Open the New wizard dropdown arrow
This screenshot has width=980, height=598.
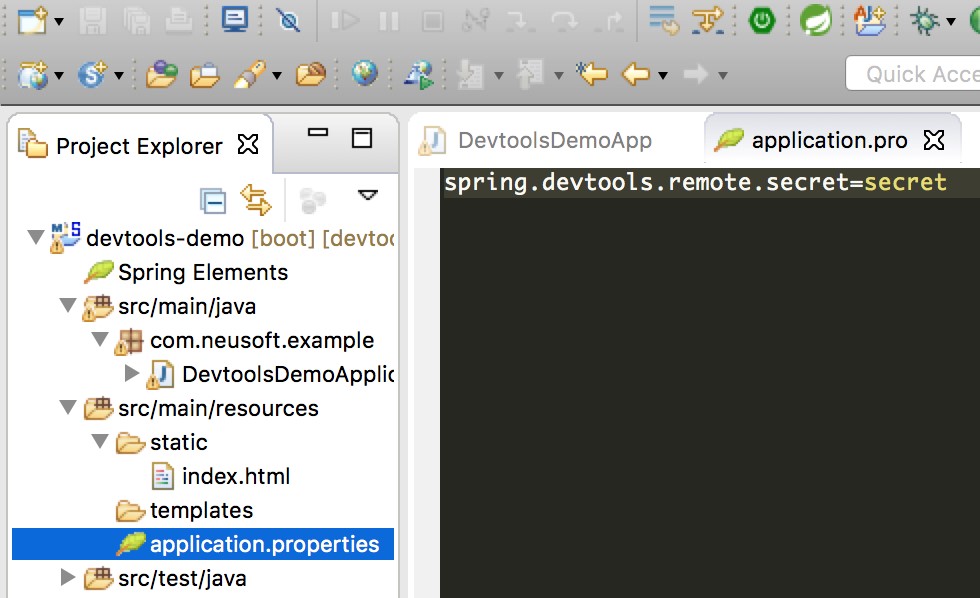(x=59, y=22)
